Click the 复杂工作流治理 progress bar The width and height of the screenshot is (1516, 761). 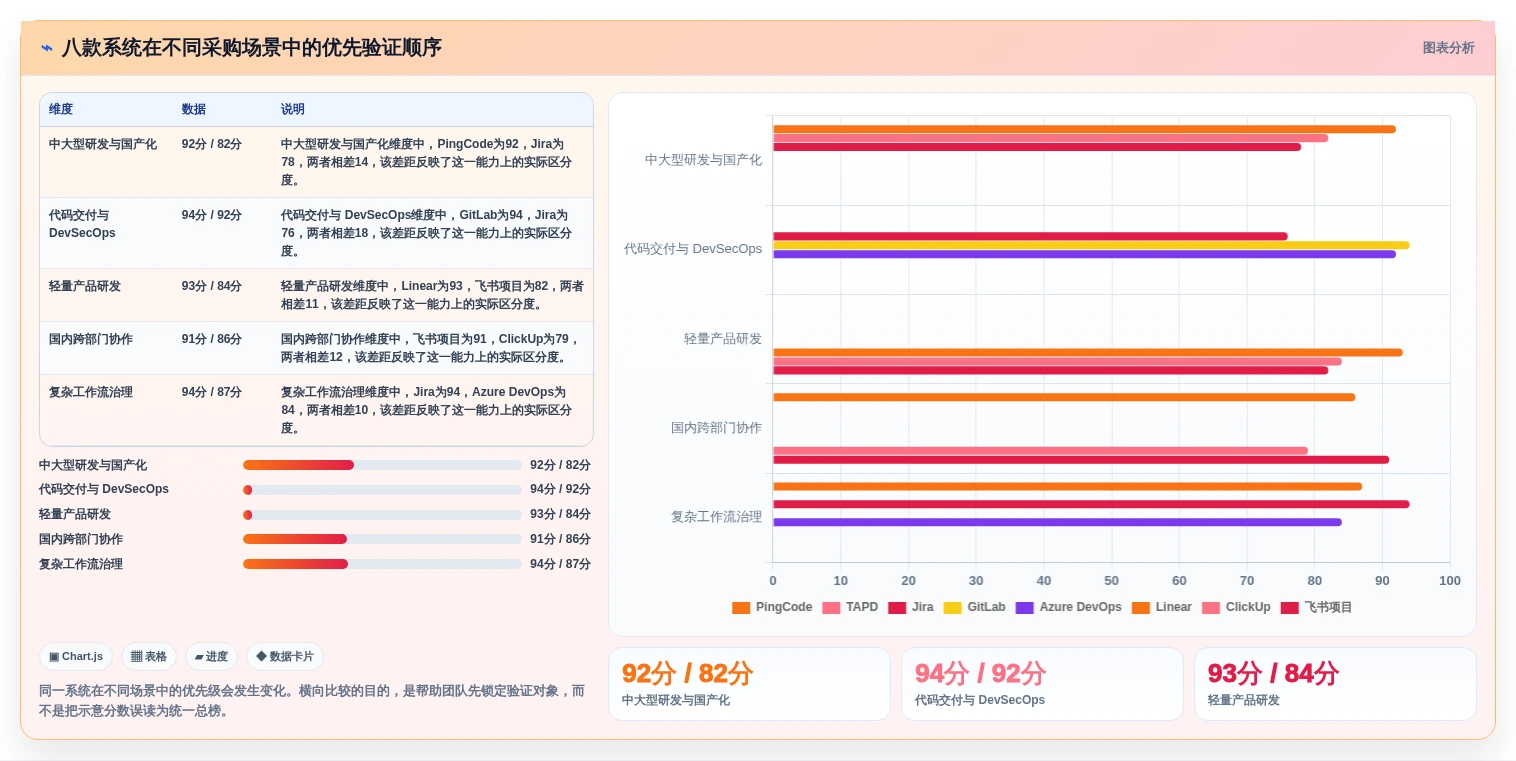point(382,564)
